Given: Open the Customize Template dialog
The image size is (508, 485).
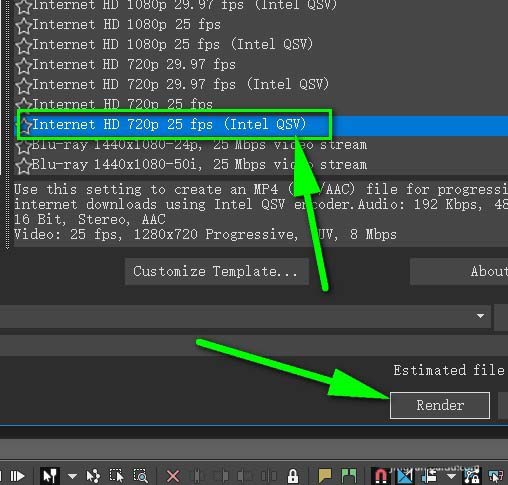Looking at the screenshot, I should 217,271.
